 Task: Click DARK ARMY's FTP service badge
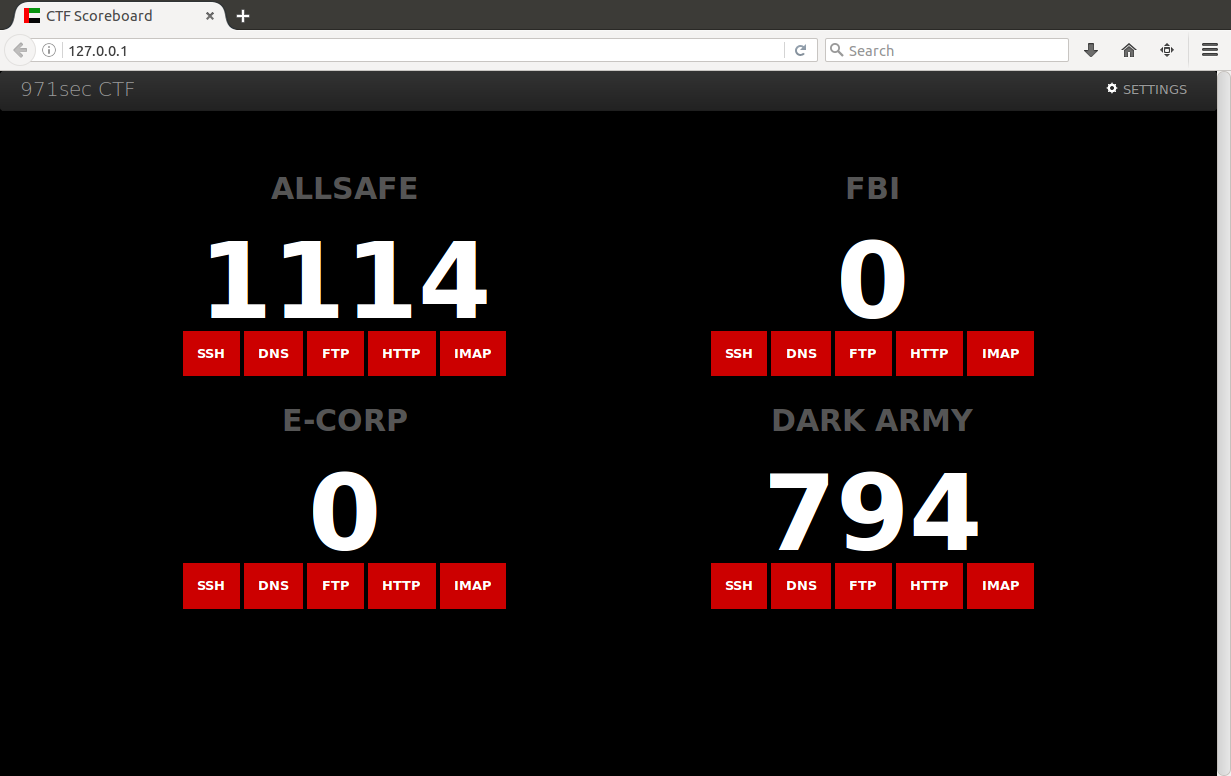(863, 586)
